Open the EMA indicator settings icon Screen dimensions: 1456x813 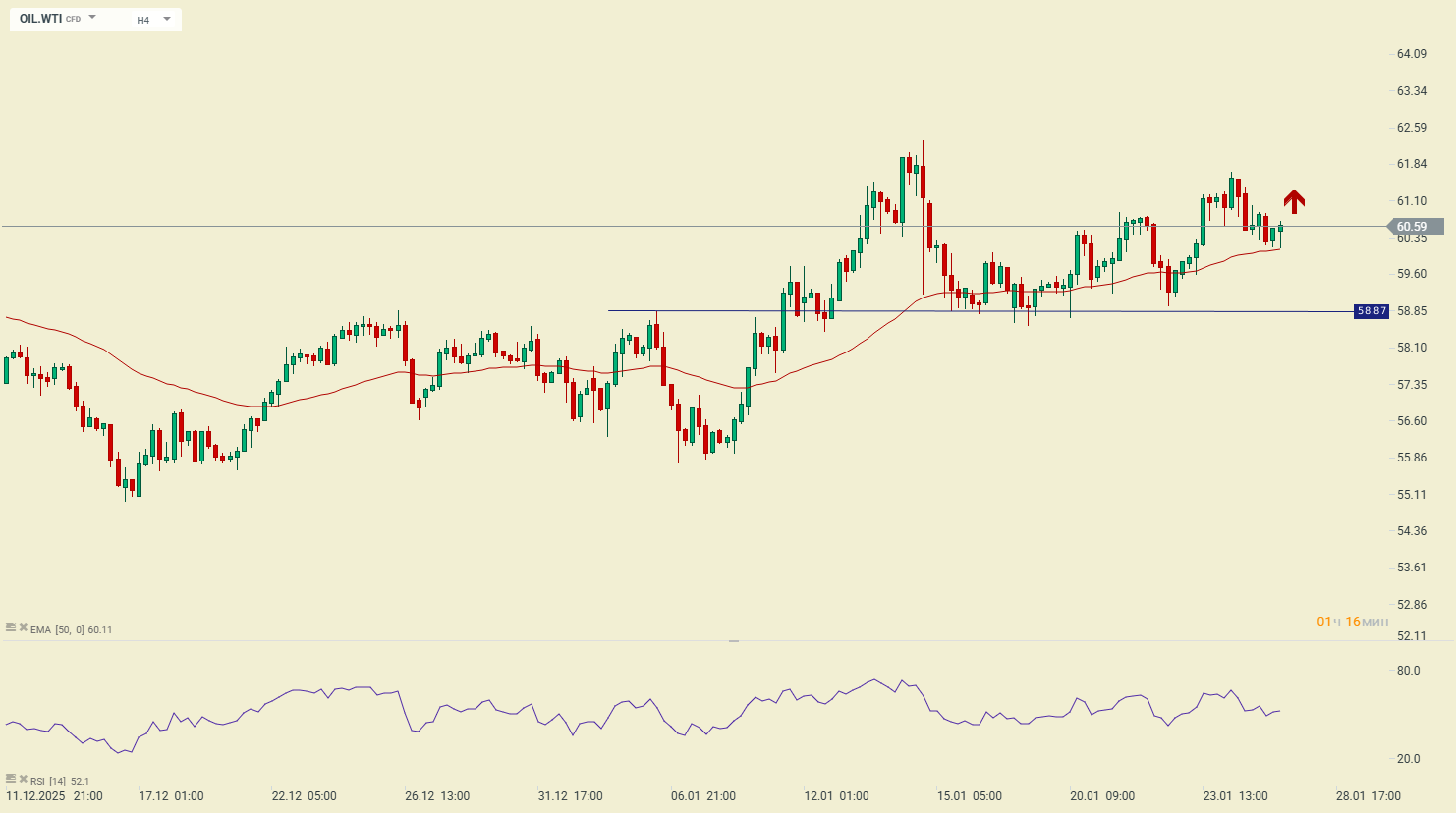11,628
